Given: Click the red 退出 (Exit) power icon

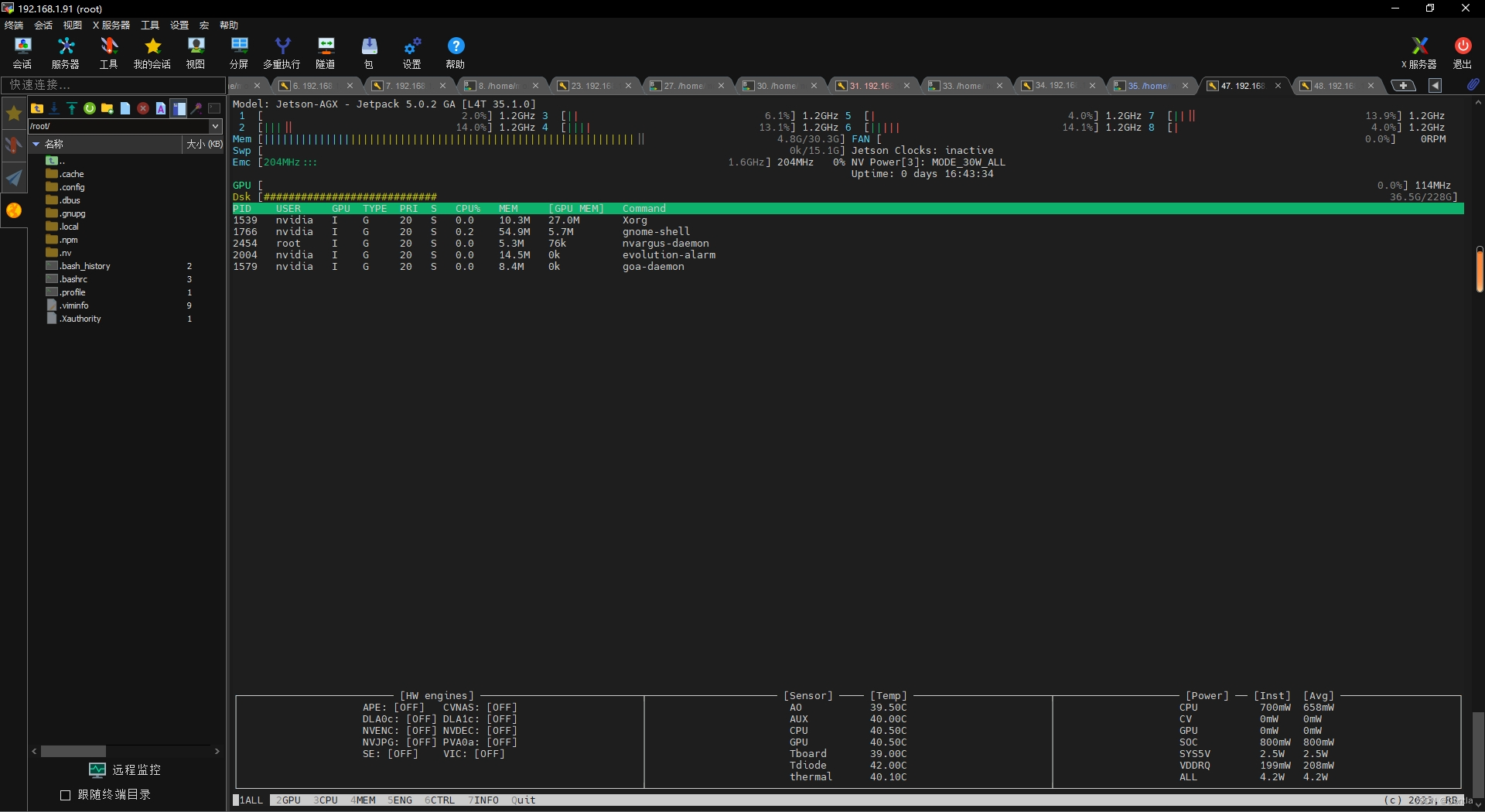Looking at the screenshot, I should point(1463,53).
